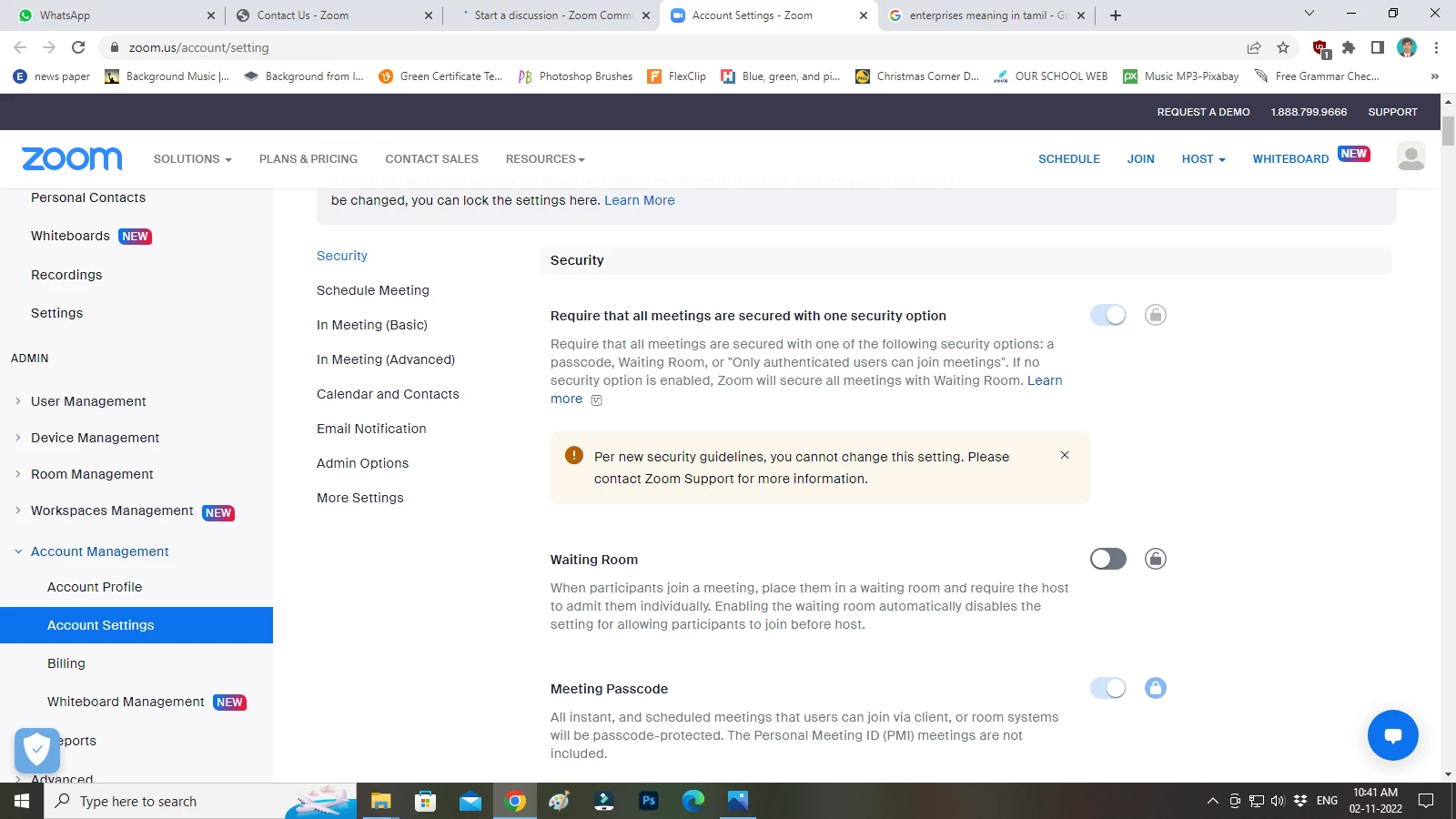Screen dimensions: 1456x819
Task: Expand the Room Management section
Action: coord(17,473)
